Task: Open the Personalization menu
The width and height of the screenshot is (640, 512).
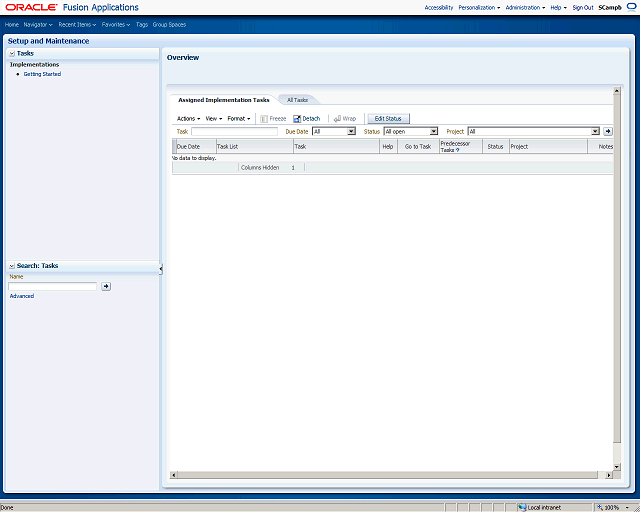Action: pyautogui.click(x=479, y=7)
